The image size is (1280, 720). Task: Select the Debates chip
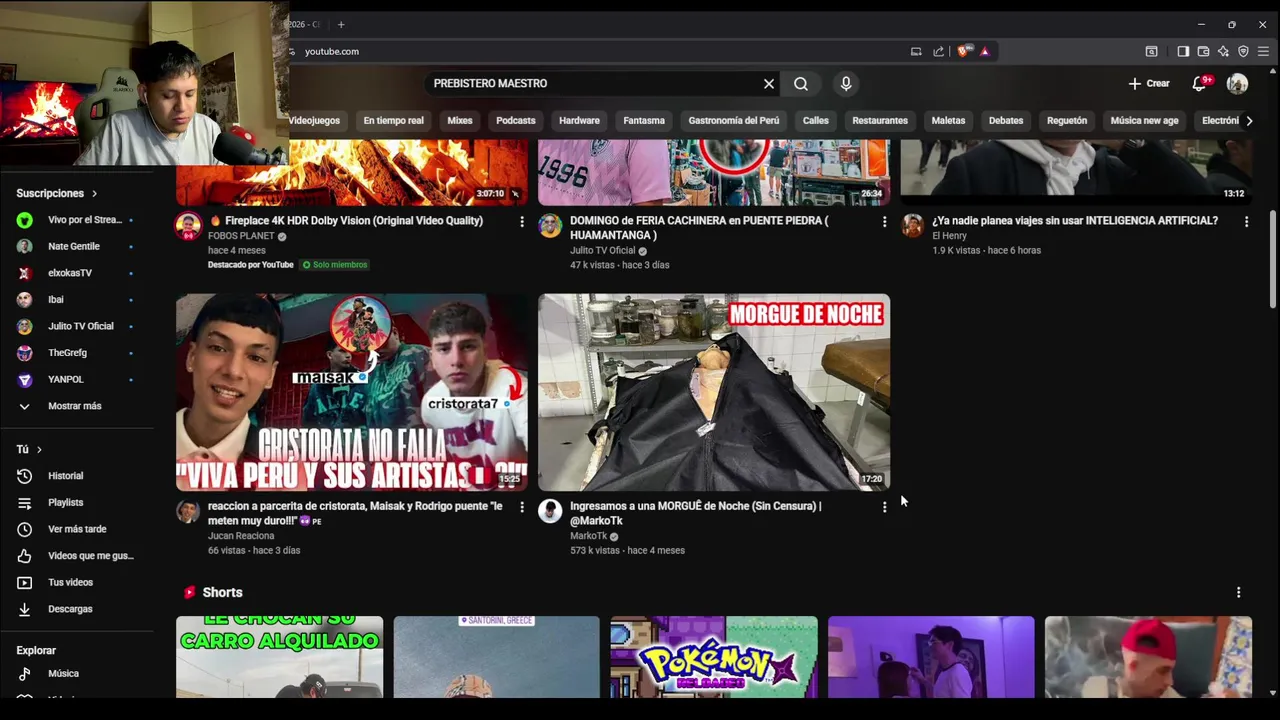coord(1006,121)
